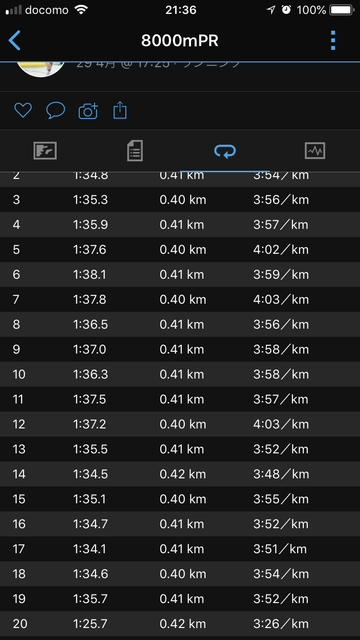360x640 pixels.
Task: Switch to the stats details tab
Action: (x=135, y=151)
